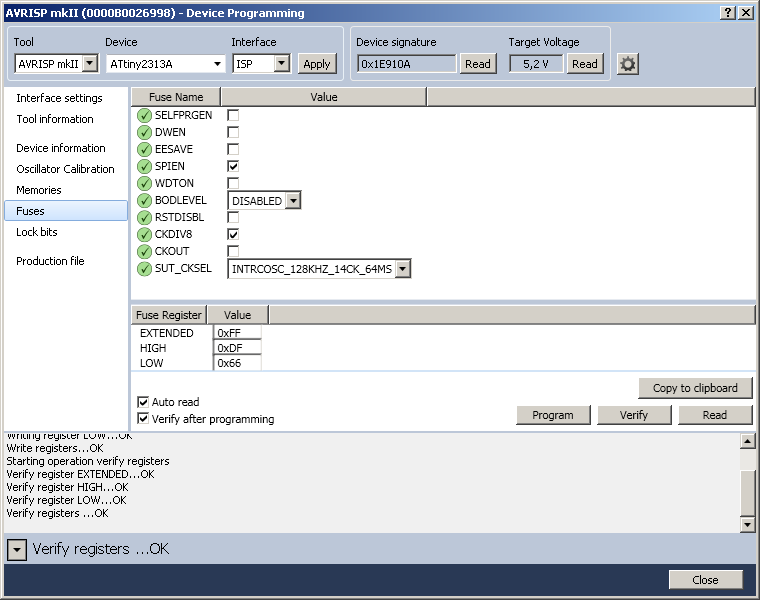Click the Value column header beside Fuse Register
The width and height of the screenshot is (760, 600).
[238, 315]
